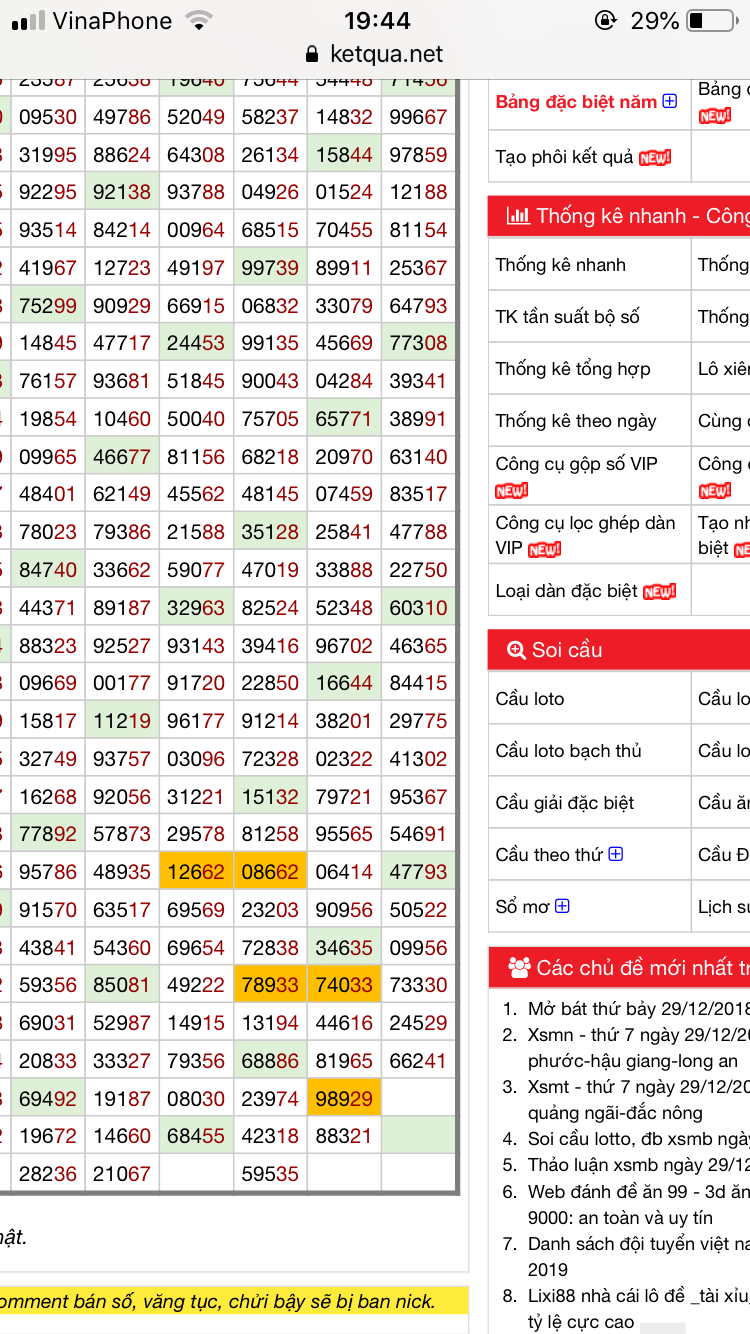This screenshot has width=750, height=1334.
Task: Select orange highlighted cell 98929
Action: coord(344,1099)
